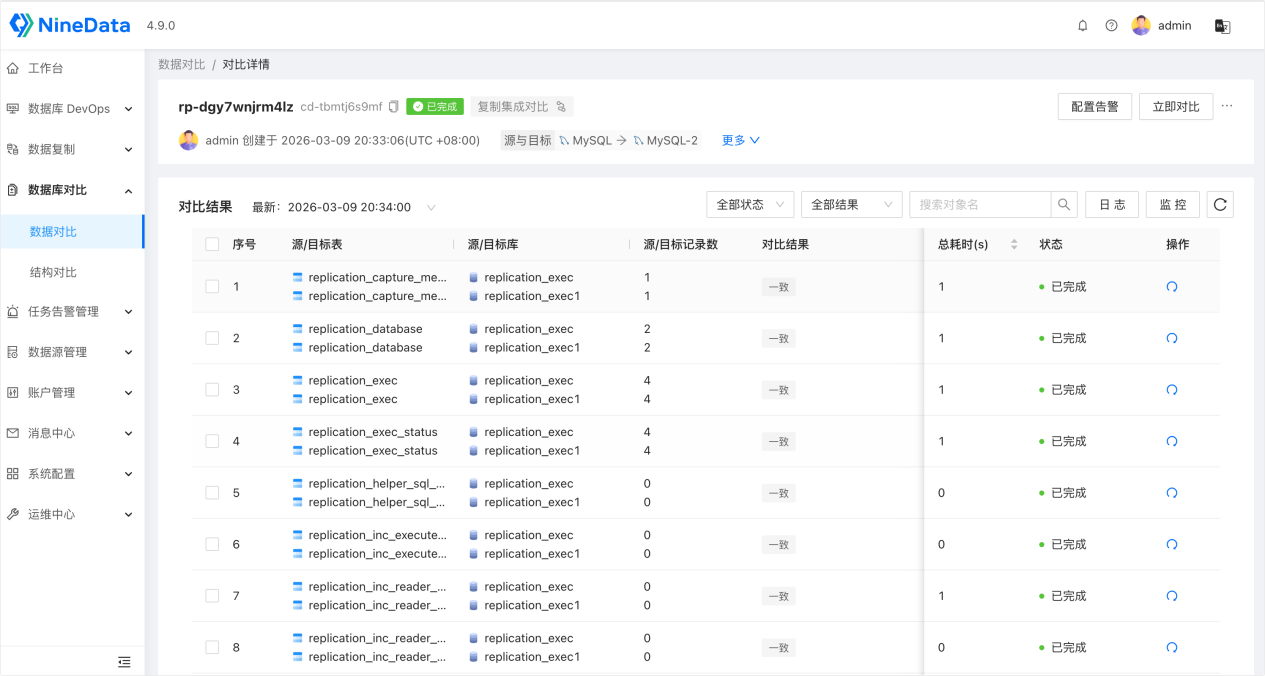Switch language with the translate icon

1222,26
